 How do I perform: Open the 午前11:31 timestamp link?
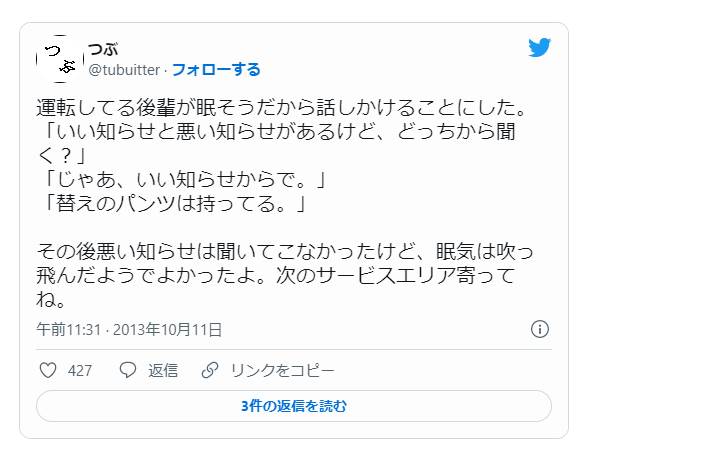coord(68,330)
